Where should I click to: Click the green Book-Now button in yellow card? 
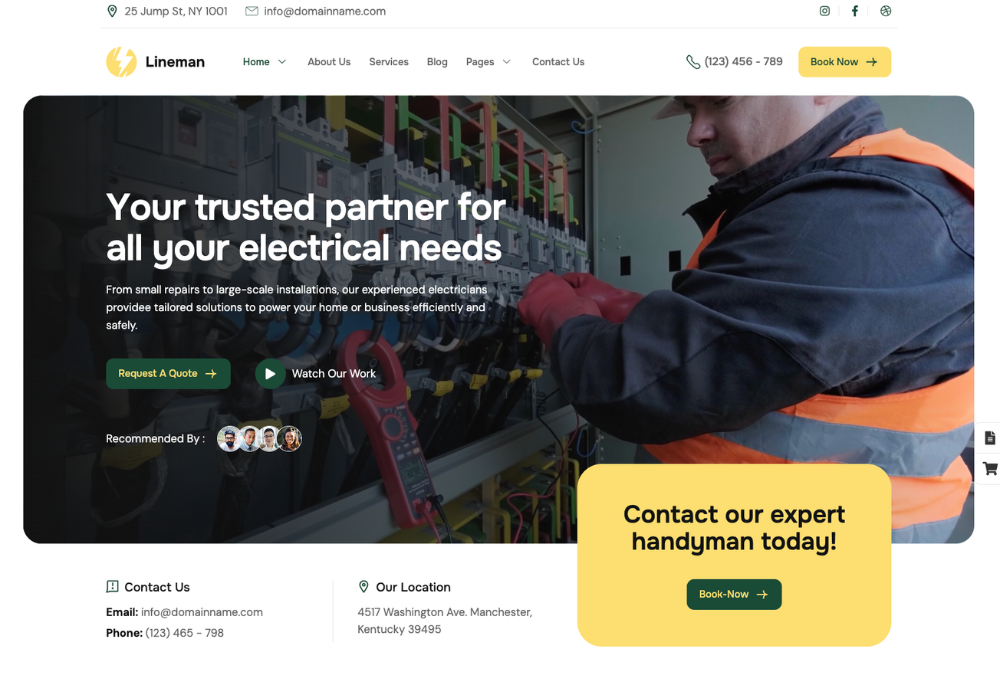click(734, 594)
